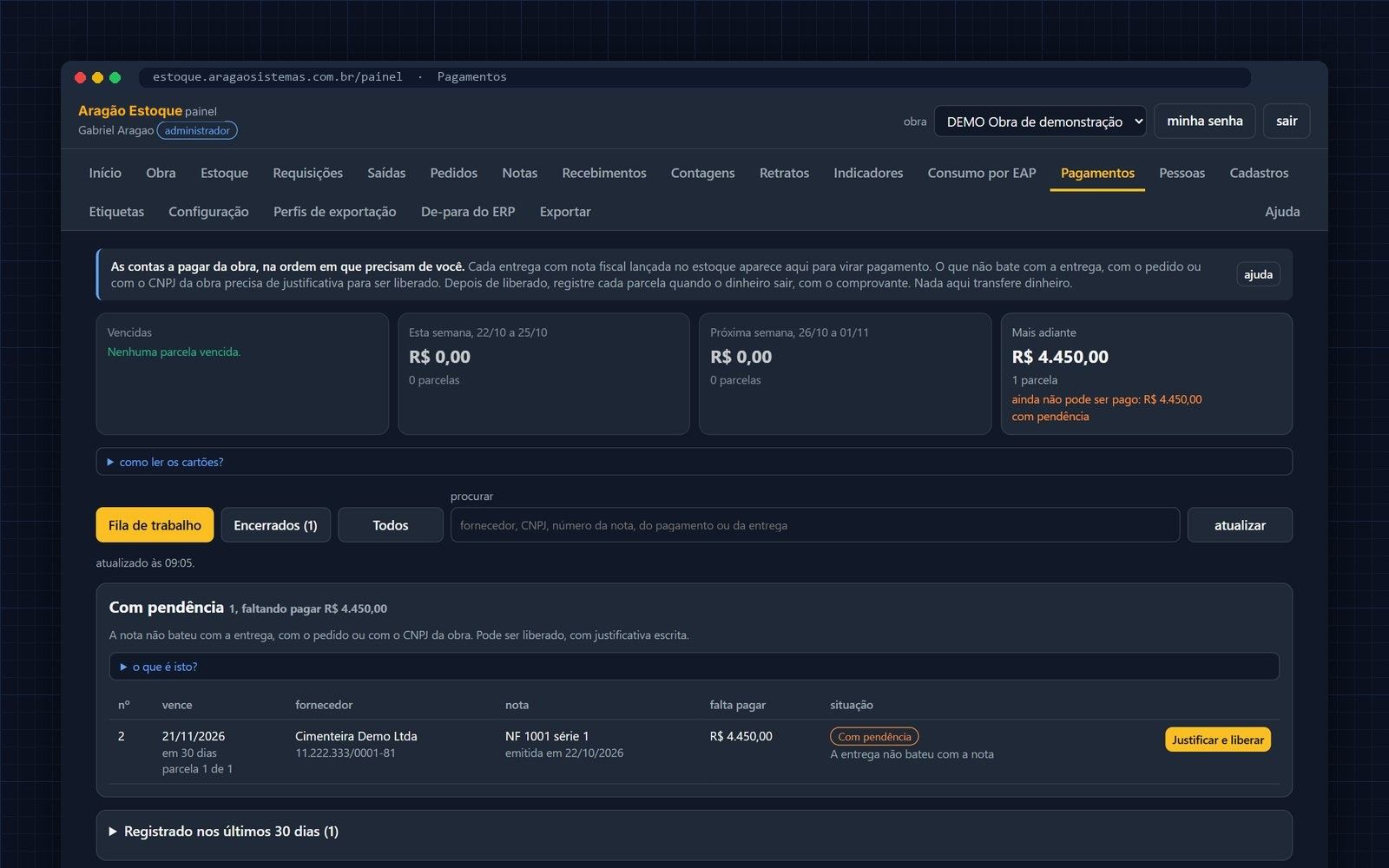Image resolution: width=1389 pixels, height=868 pixels.
Task: Focus the procurar search field
Action: point(814,525)
